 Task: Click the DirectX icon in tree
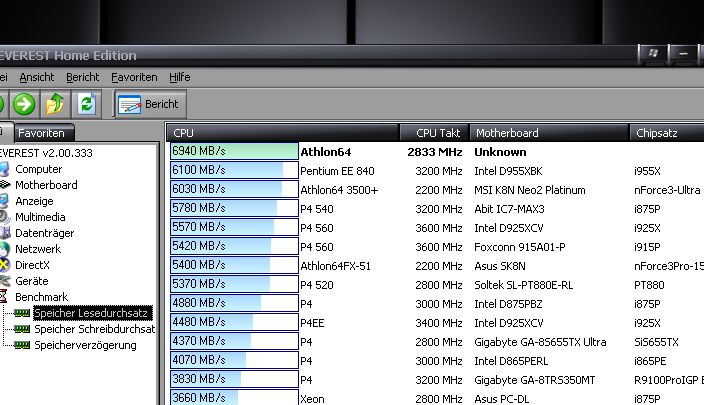[x=4, y=265]
